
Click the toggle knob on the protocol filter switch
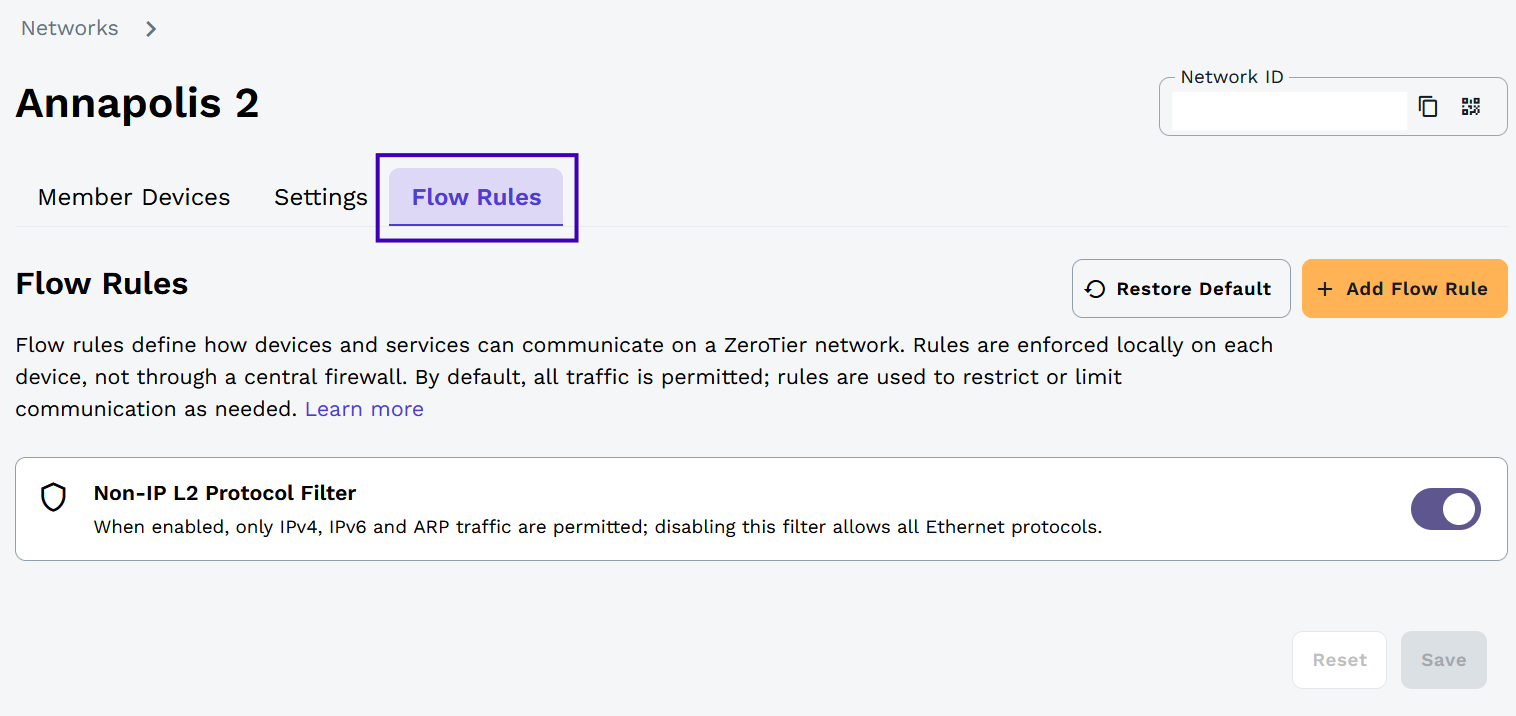click(1460, 509)
